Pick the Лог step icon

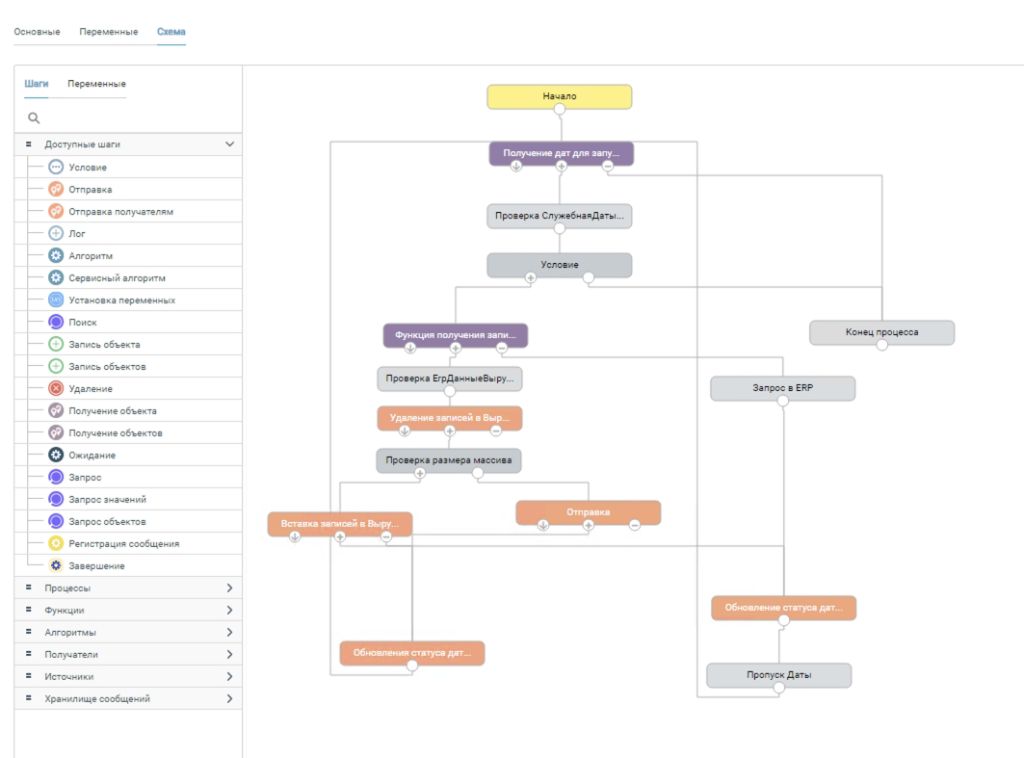point(56,233)
